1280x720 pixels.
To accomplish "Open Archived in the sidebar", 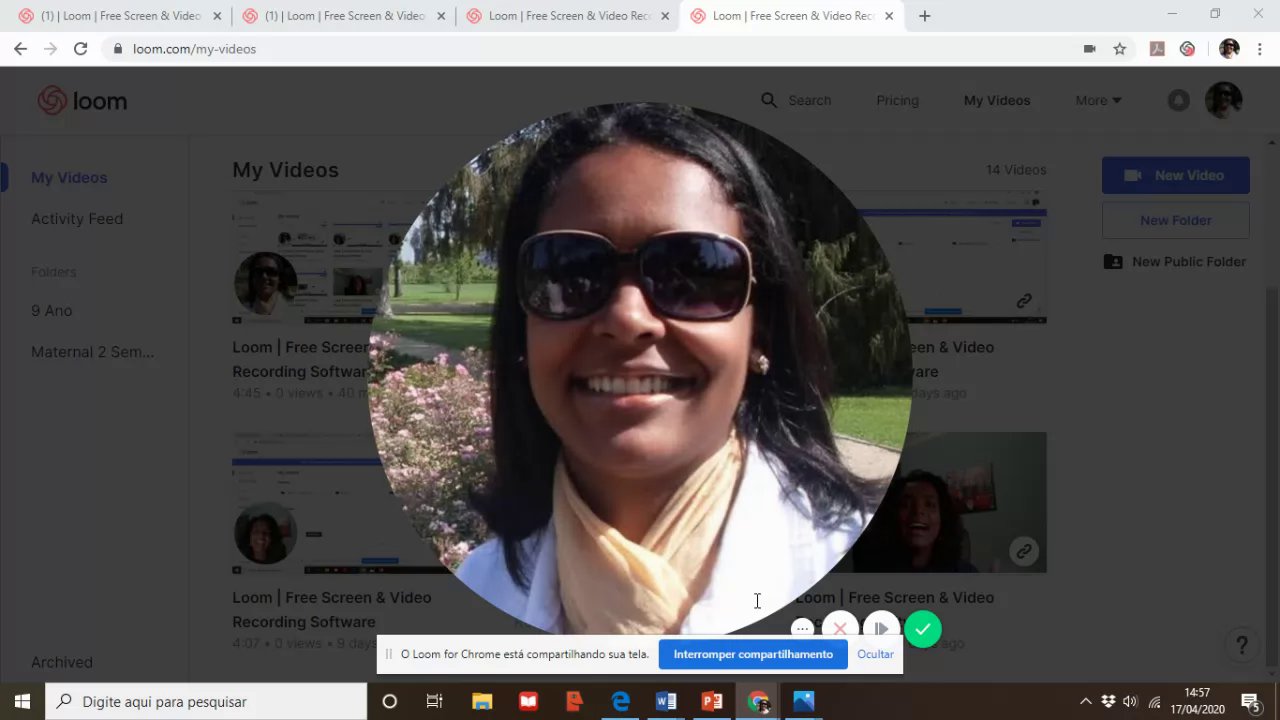I will pos(62,662).
